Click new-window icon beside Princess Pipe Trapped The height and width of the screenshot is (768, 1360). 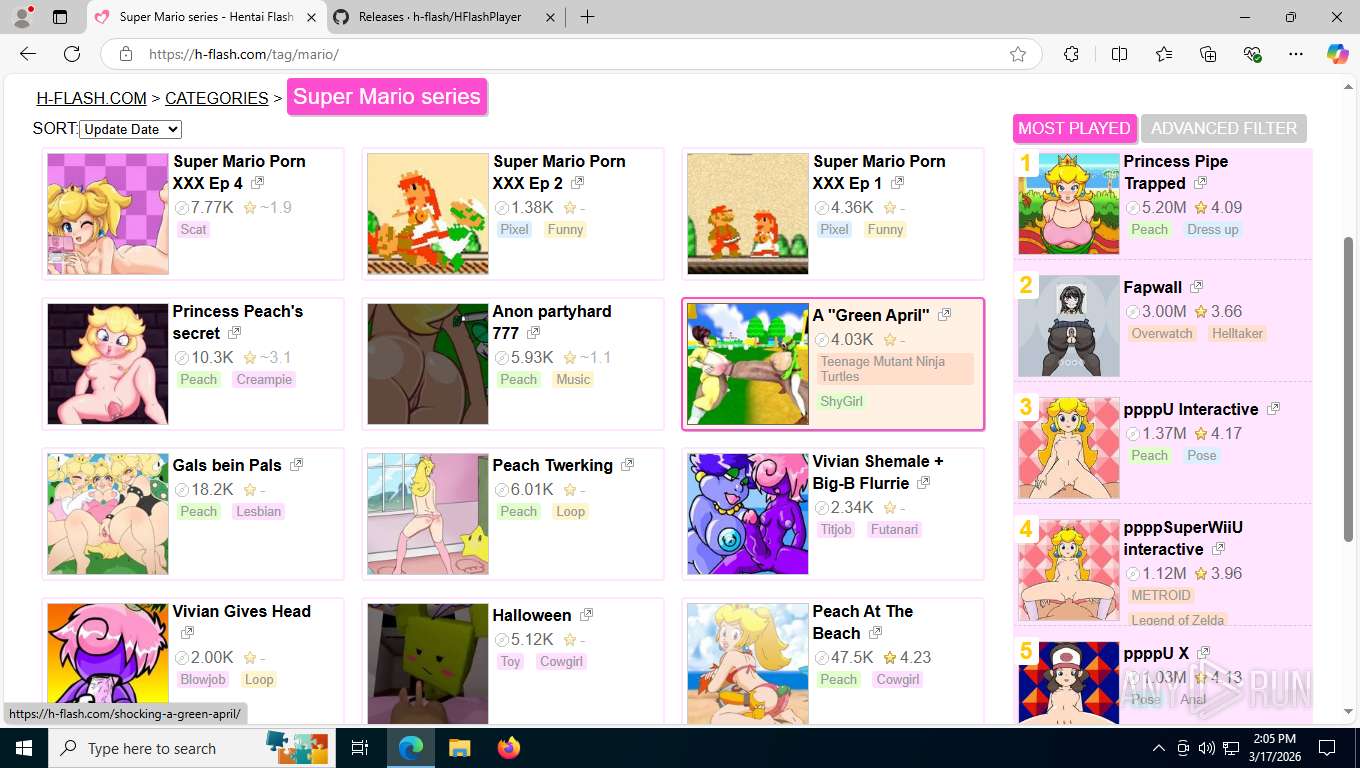point(1200,183)
